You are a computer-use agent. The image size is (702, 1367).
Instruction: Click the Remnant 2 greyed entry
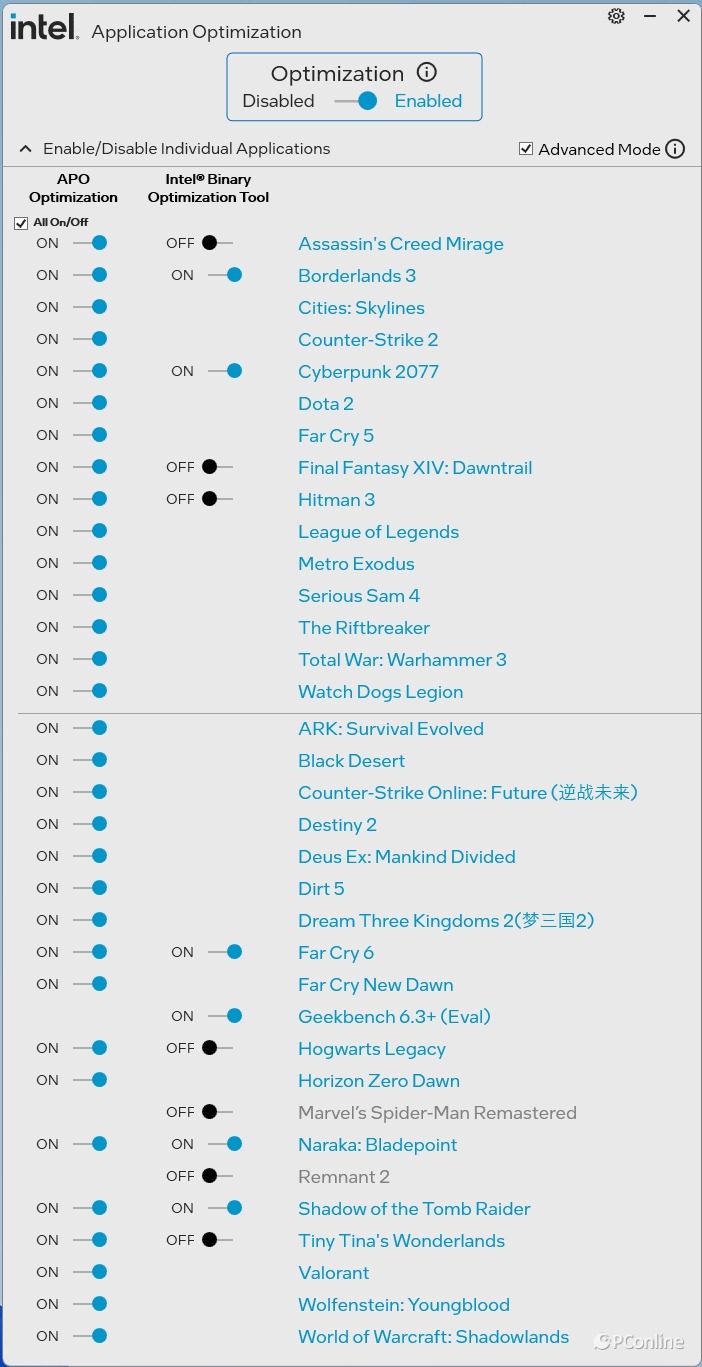(344, 1177)
